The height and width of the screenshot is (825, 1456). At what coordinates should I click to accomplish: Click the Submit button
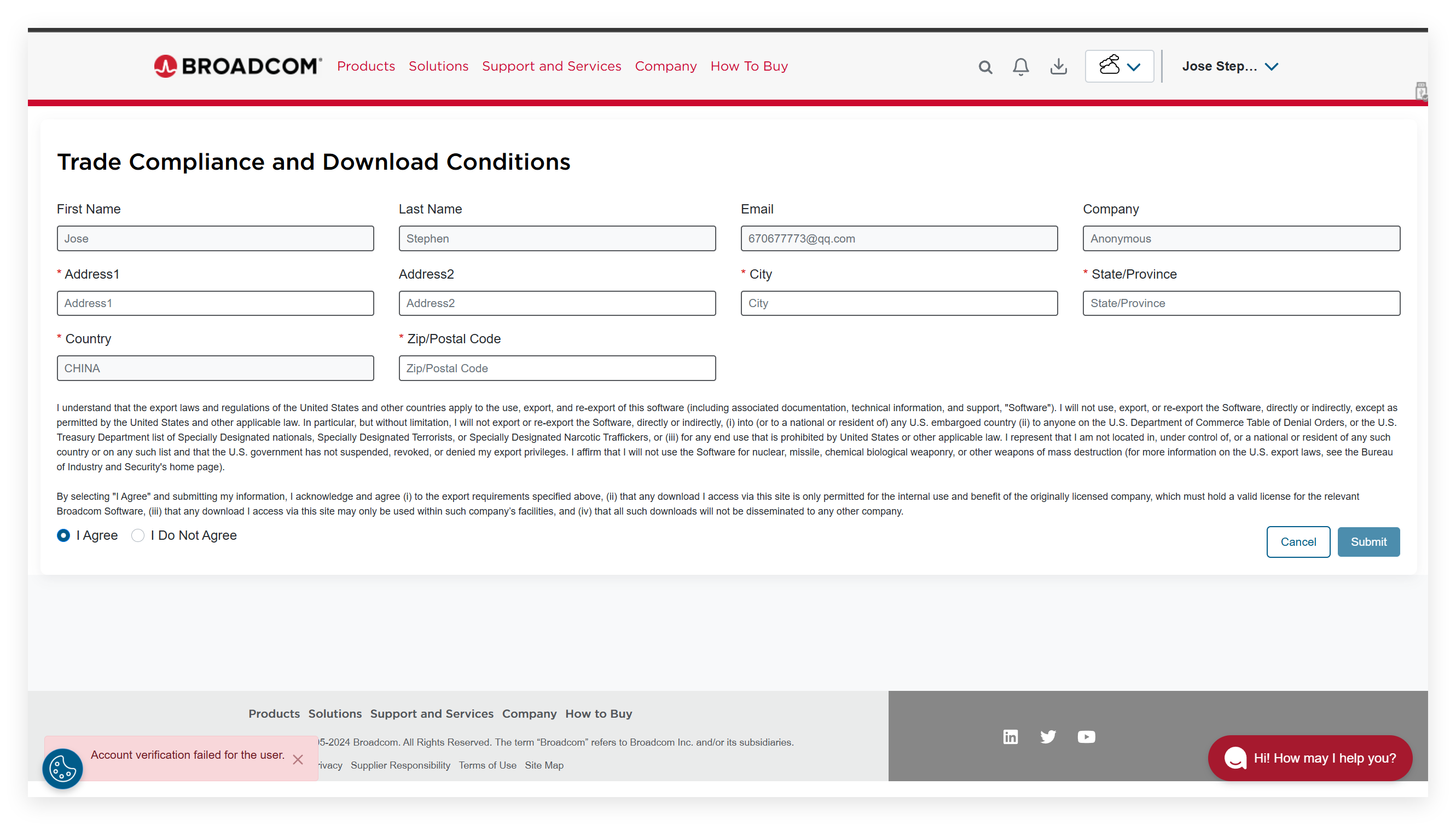[1368, 541]
